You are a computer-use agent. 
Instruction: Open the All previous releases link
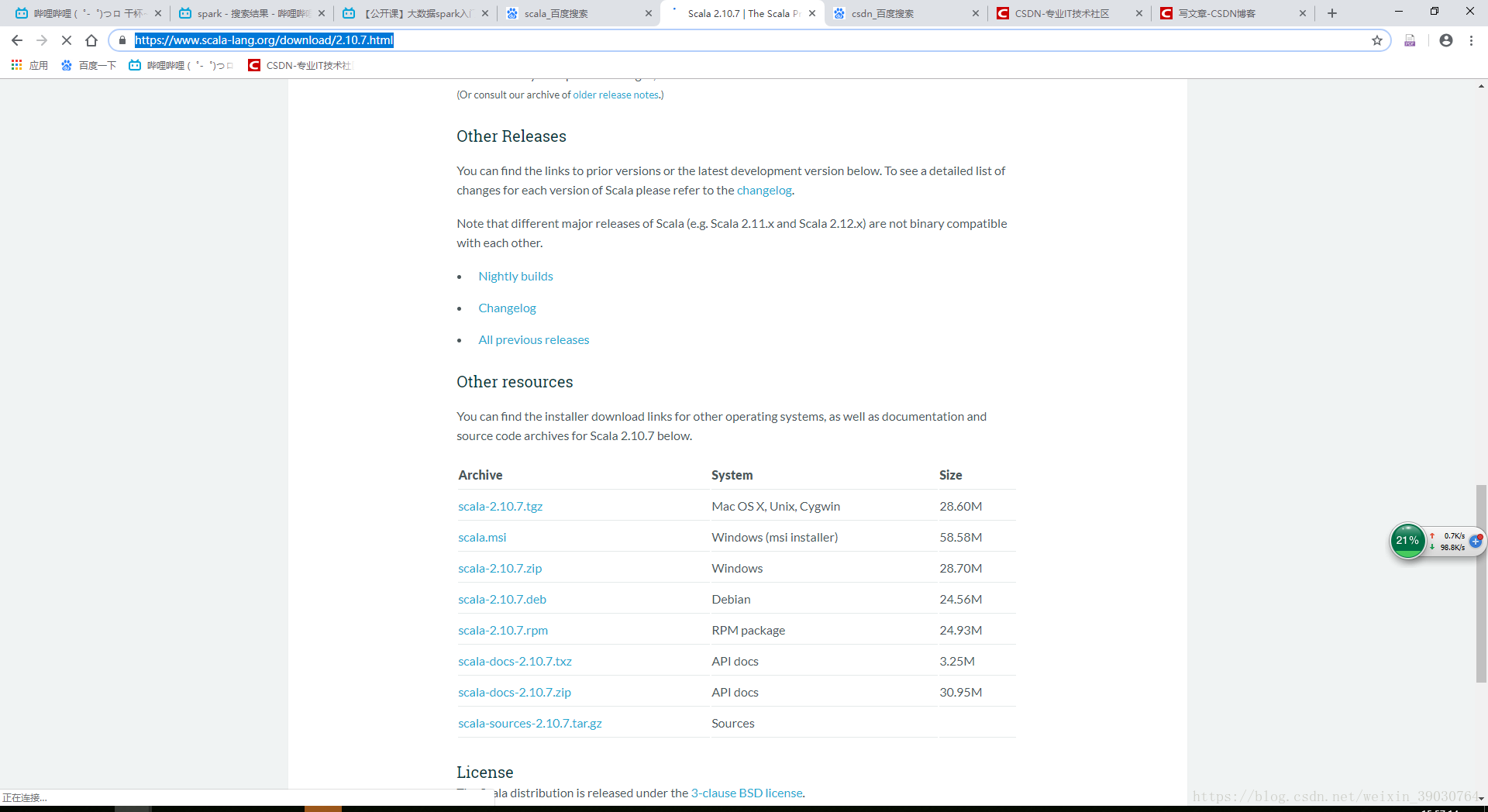tap(533, 339)
